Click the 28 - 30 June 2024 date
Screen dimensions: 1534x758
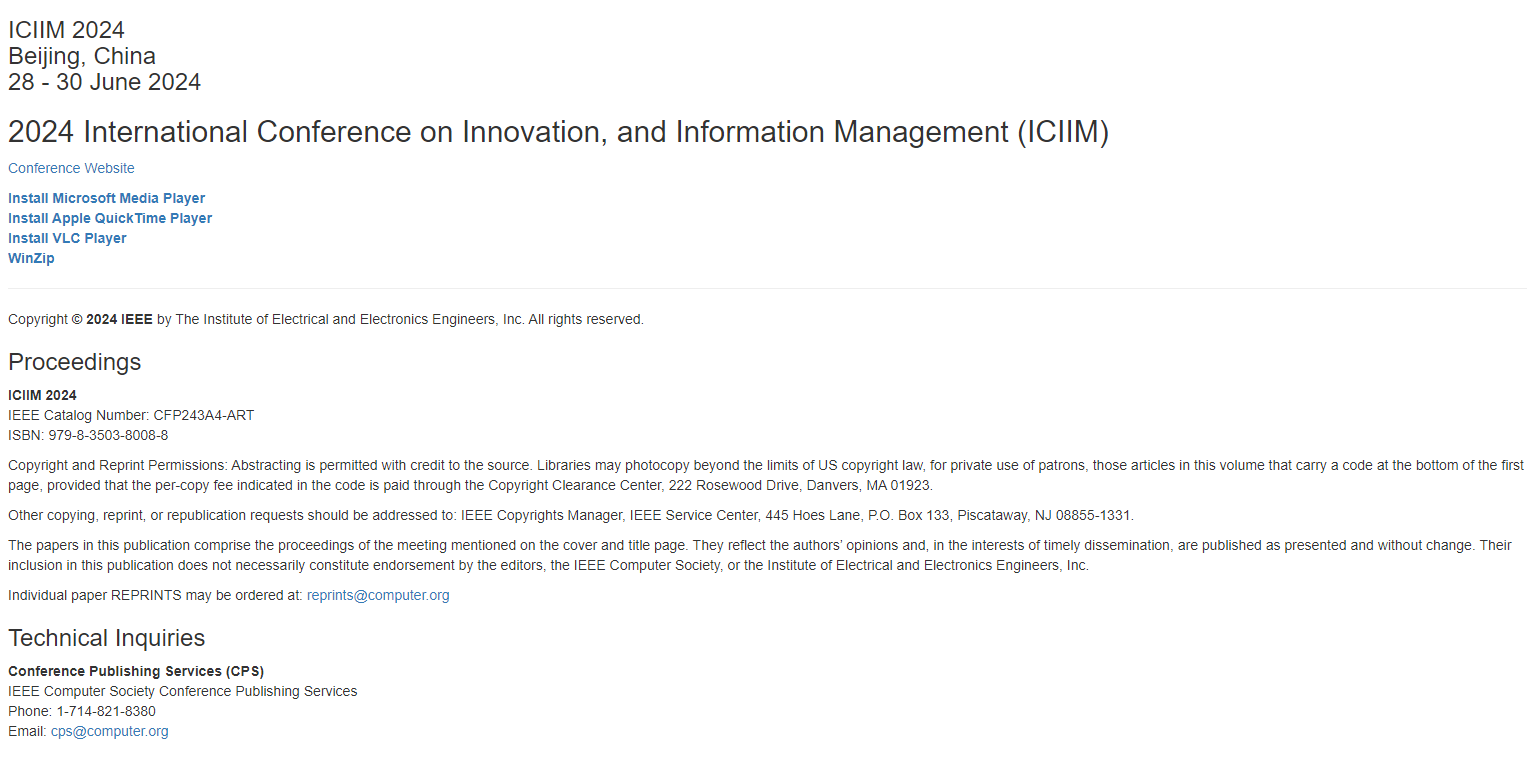coord(105,82)
